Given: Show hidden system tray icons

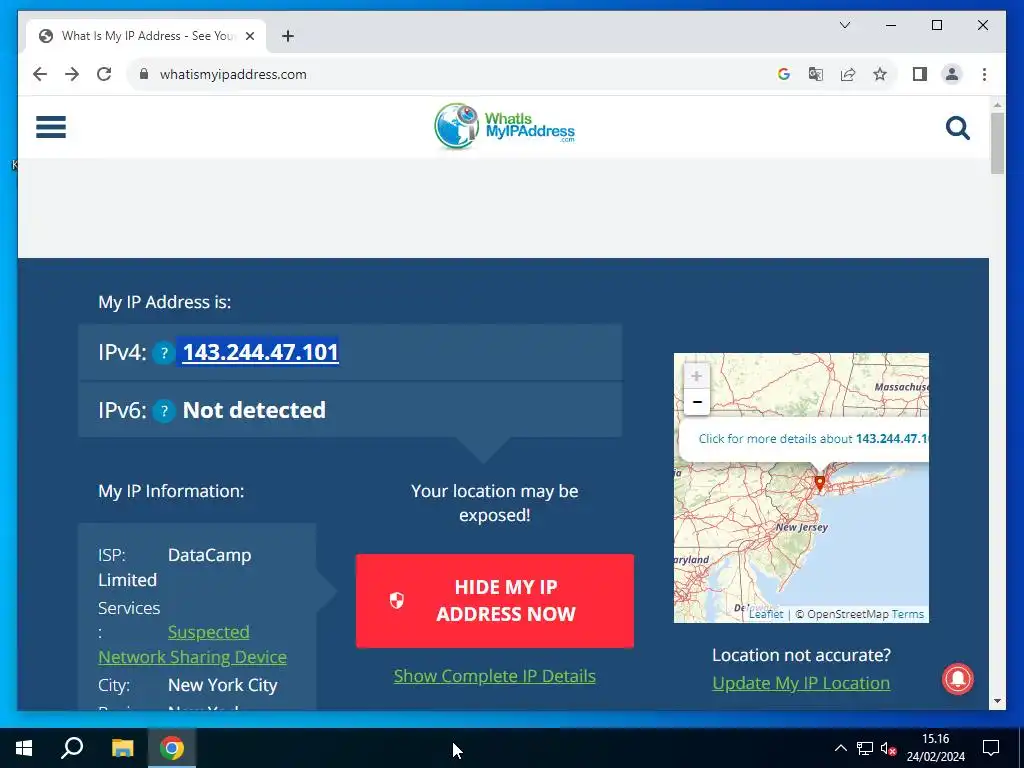Looking at the screenshot, I should click(x=840, y=748).
